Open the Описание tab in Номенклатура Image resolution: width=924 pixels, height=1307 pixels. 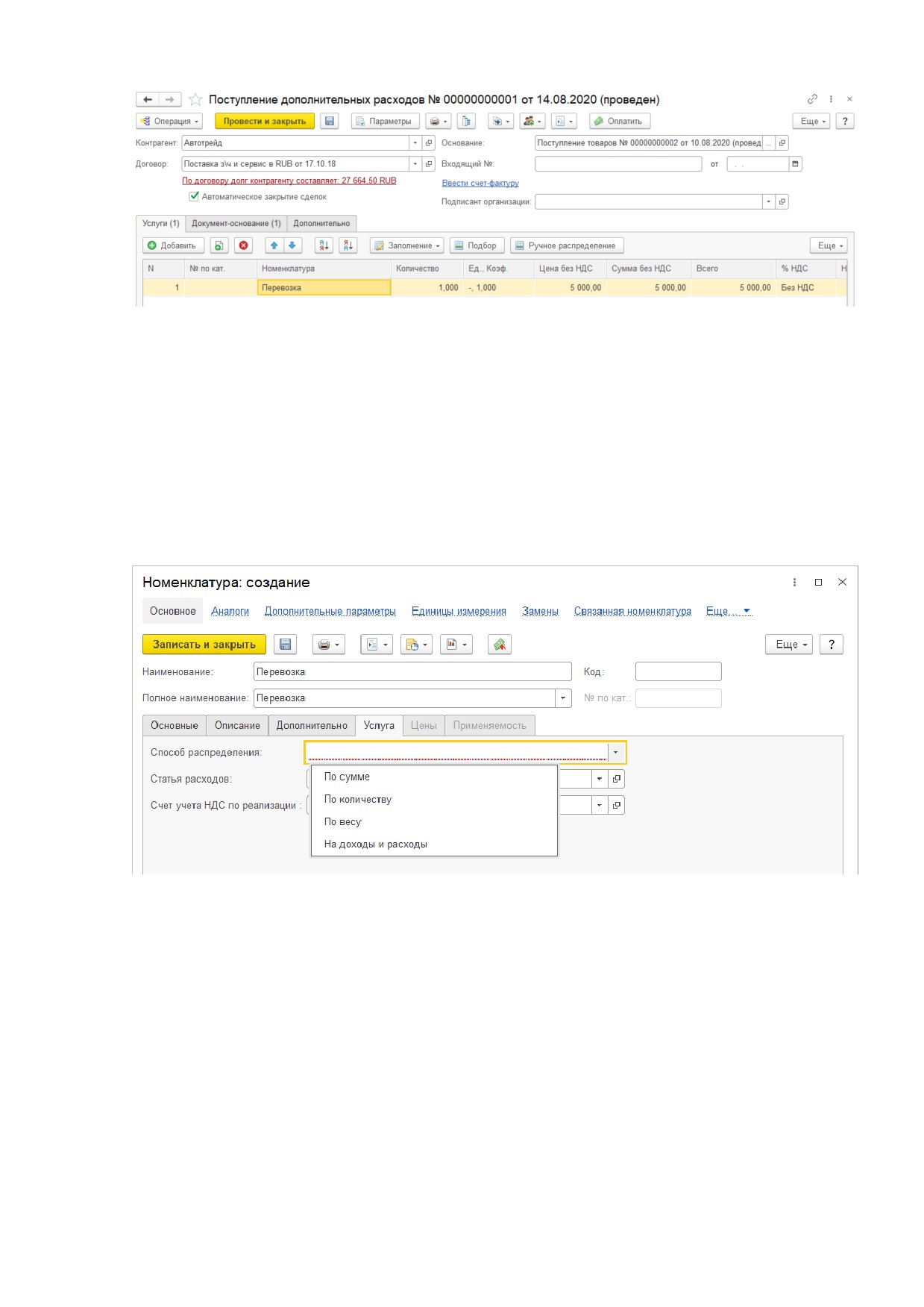[x=237, y=725]
